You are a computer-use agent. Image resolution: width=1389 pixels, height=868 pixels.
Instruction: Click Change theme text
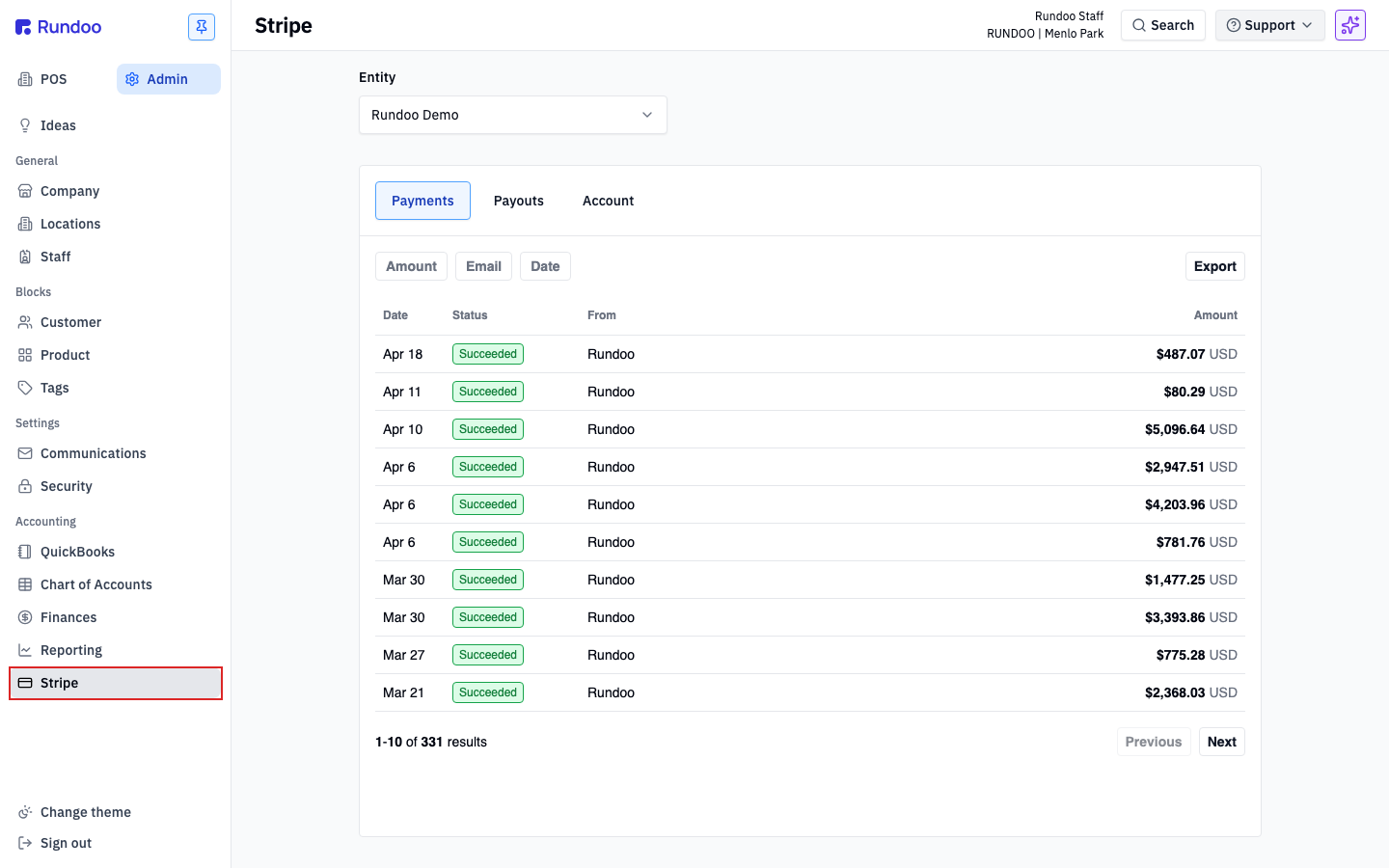coord(86,812)
